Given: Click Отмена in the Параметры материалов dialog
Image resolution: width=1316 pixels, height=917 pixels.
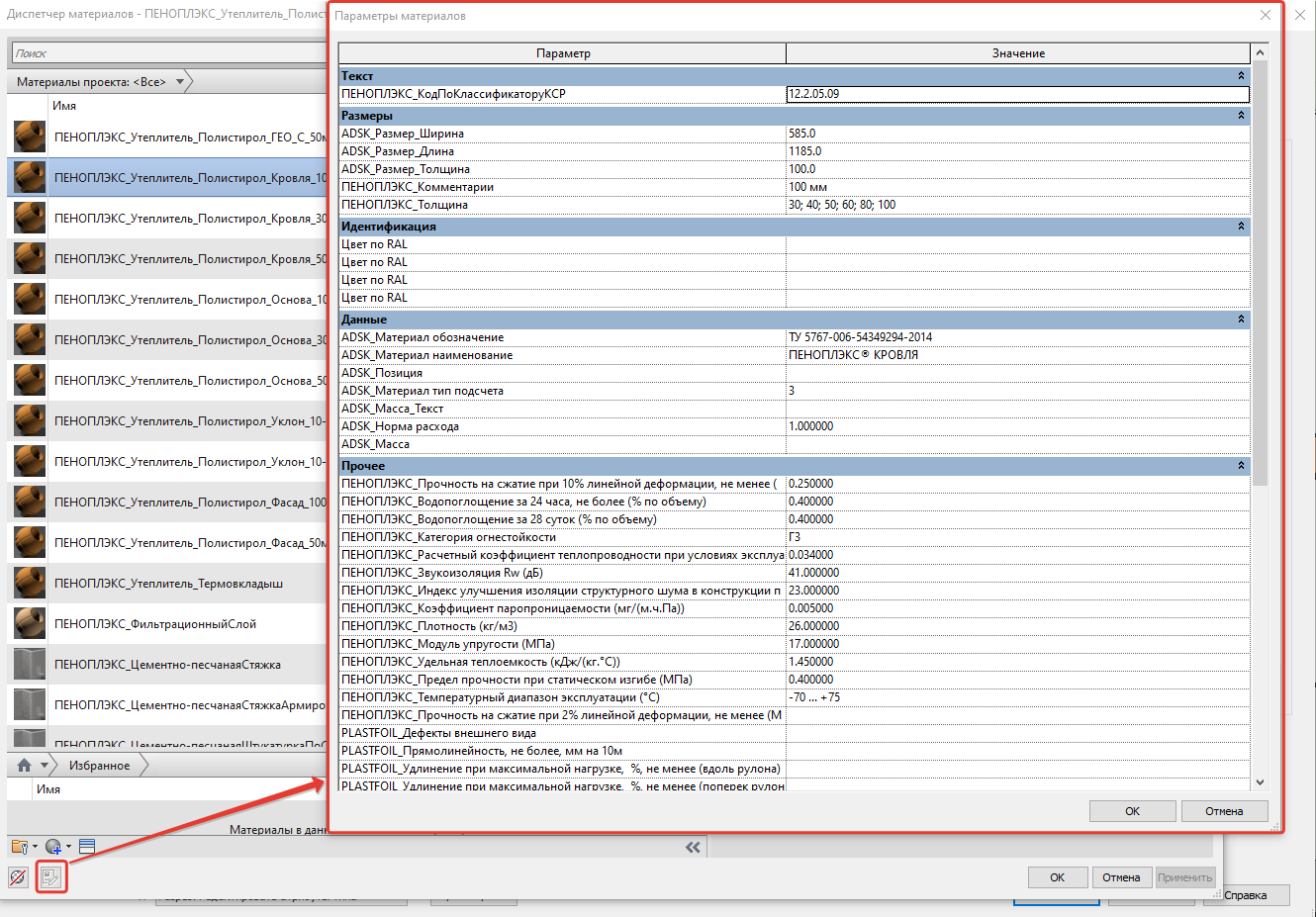Looking at the screenshot, I should tap(1224, 811).
